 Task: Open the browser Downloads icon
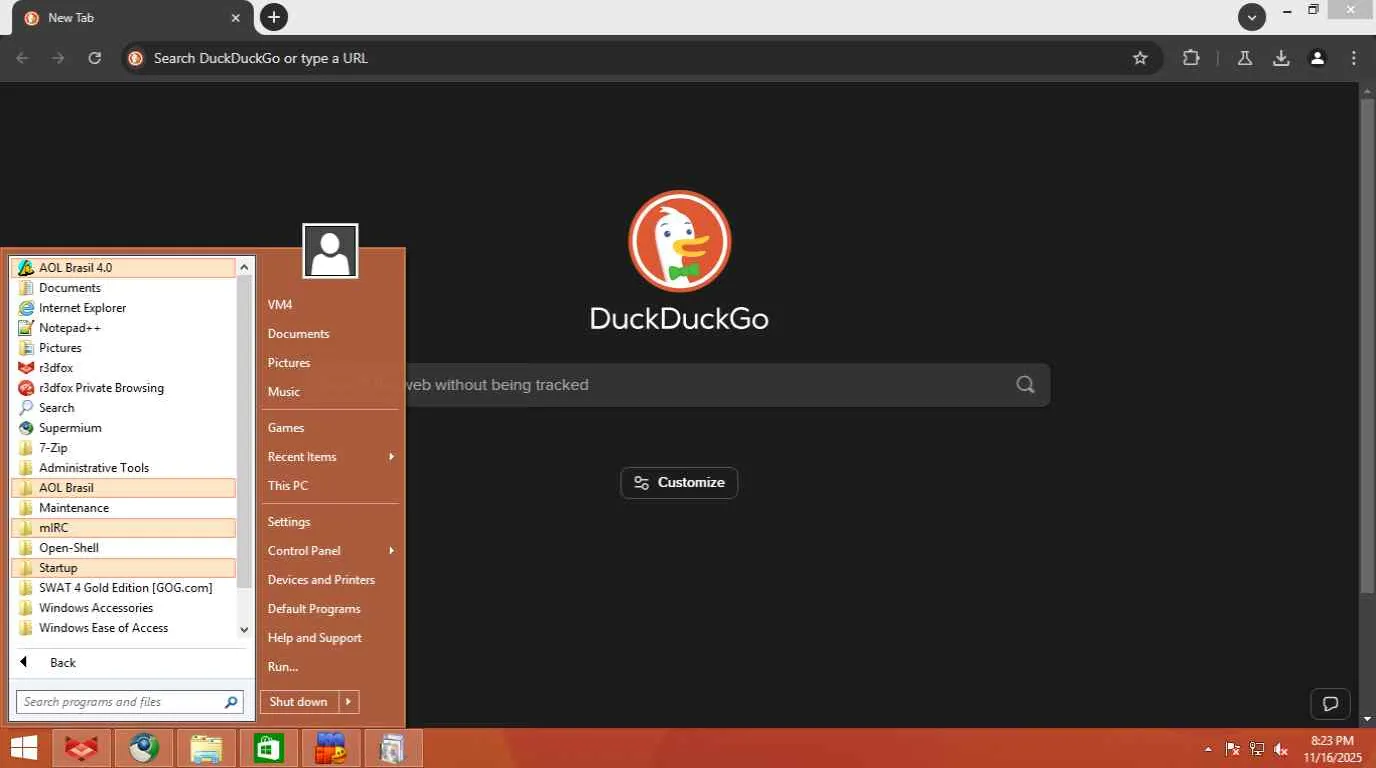point(1281,58)
